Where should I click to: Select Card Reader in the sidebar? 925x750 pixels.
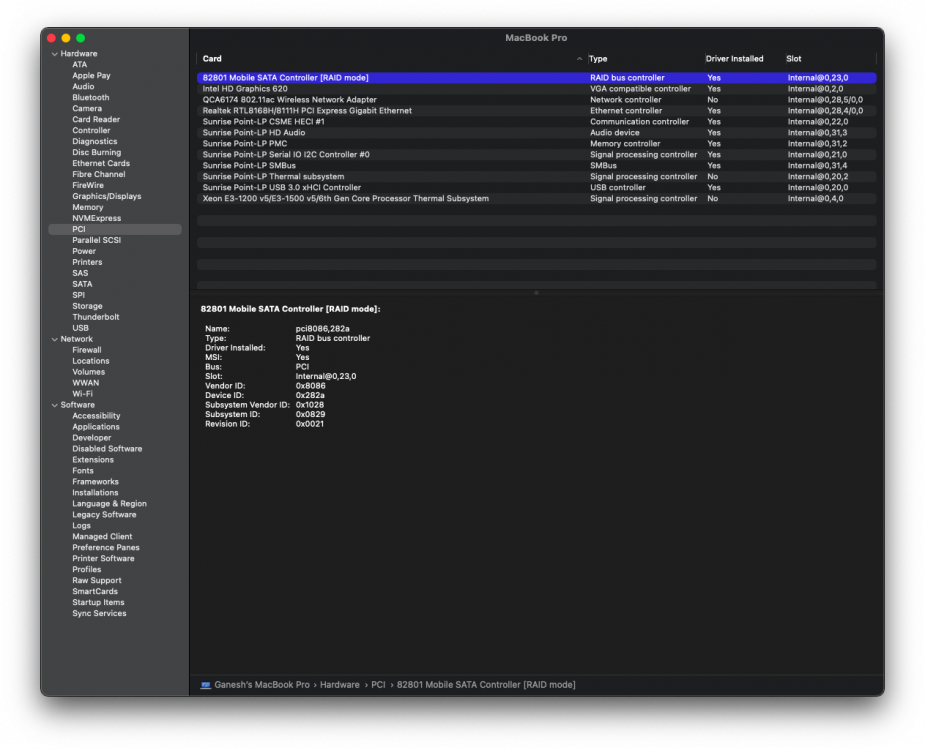(96, 120)
